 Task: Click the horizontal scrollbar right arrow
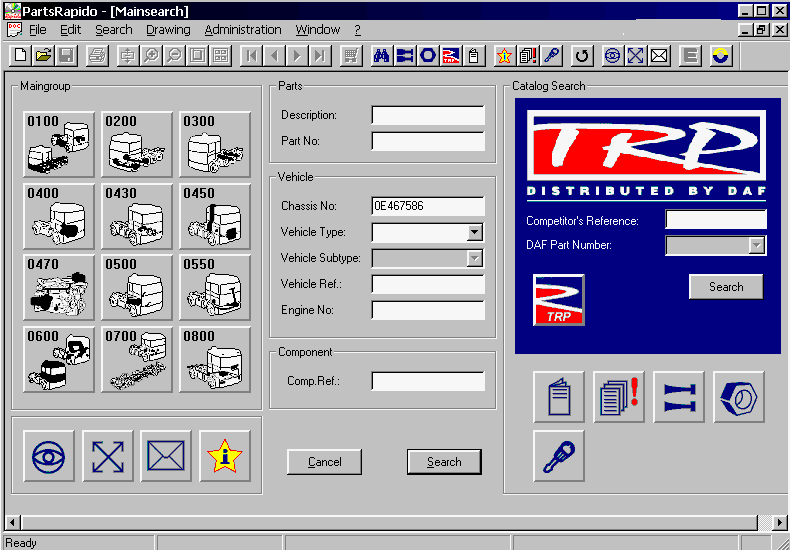click(780, 522)
